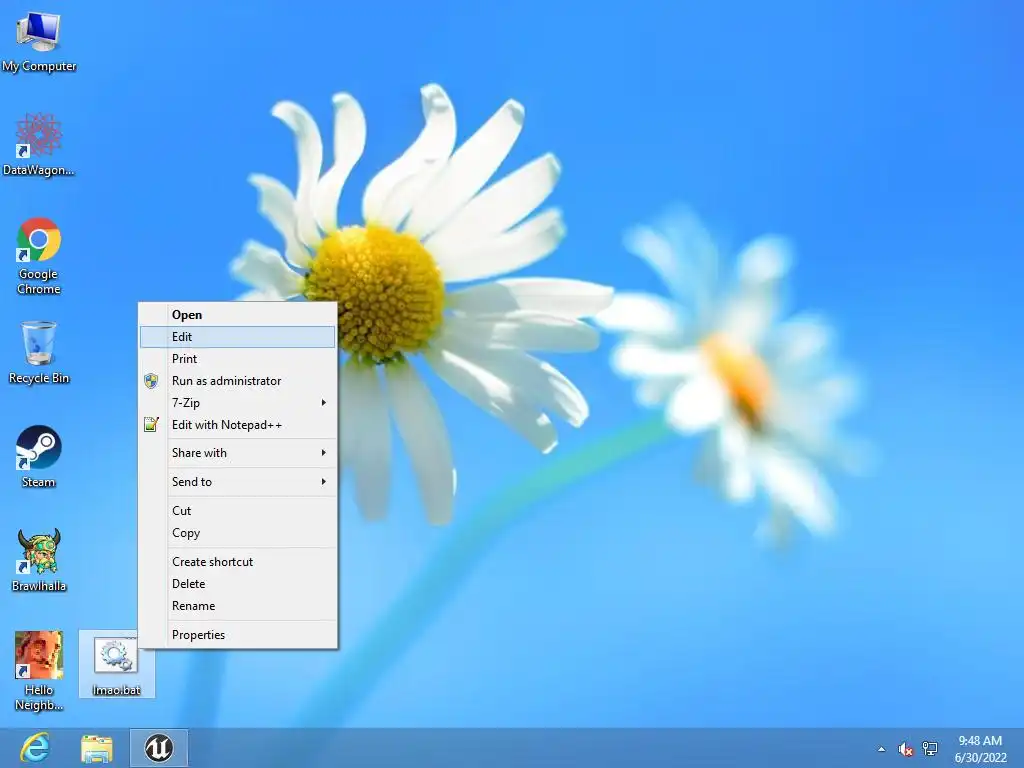Select Create shortcut menu entry
1024x768 pixels.
[238, 562]
